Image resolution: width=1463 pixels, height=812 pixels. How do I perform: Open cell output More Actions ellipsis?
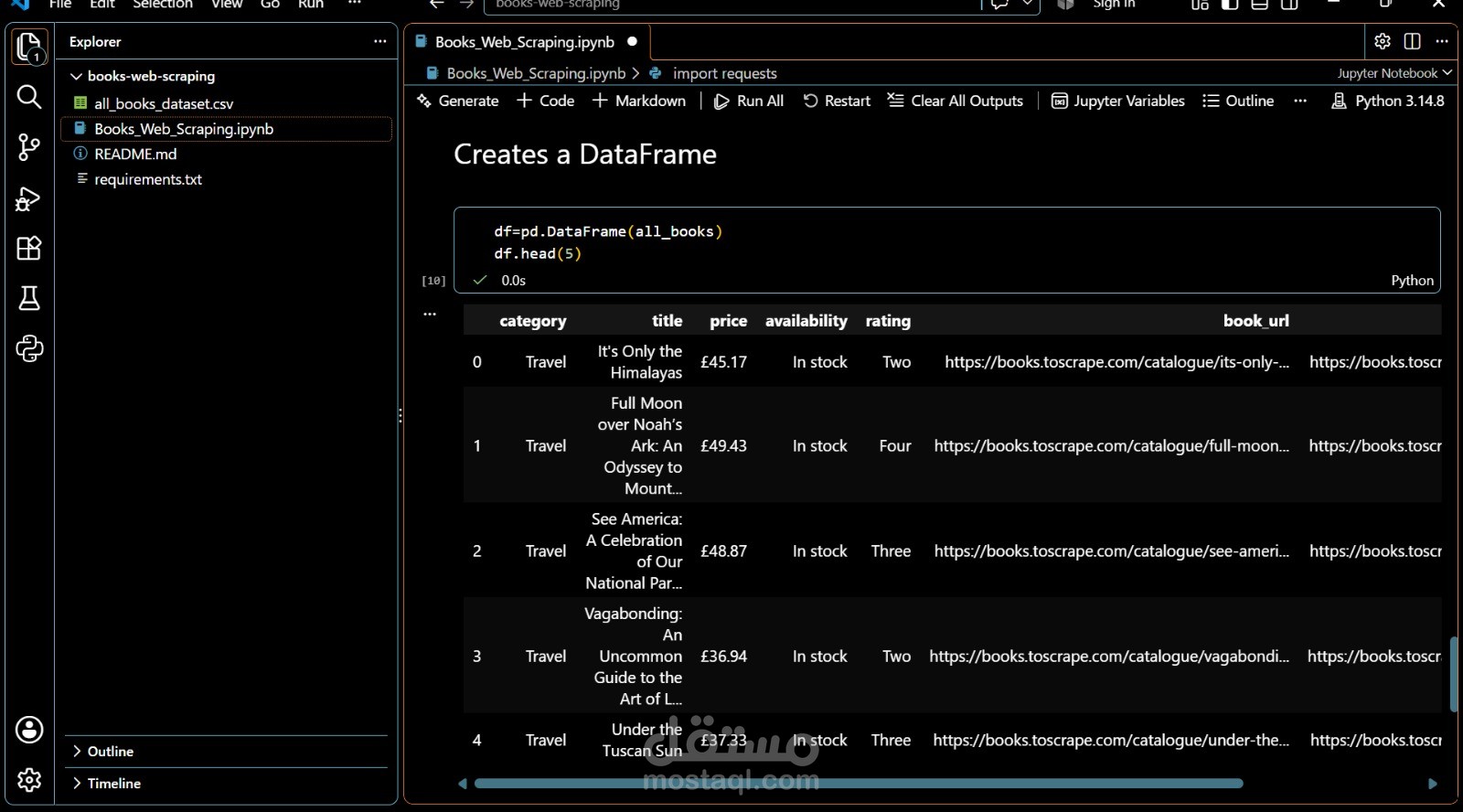point(430,314)
